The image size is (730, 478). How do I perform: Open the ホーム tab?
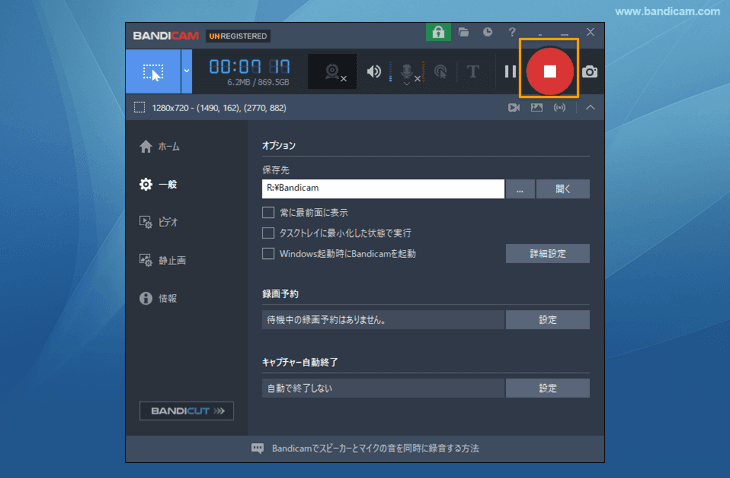pyautogui.click(x=159, y=147)
